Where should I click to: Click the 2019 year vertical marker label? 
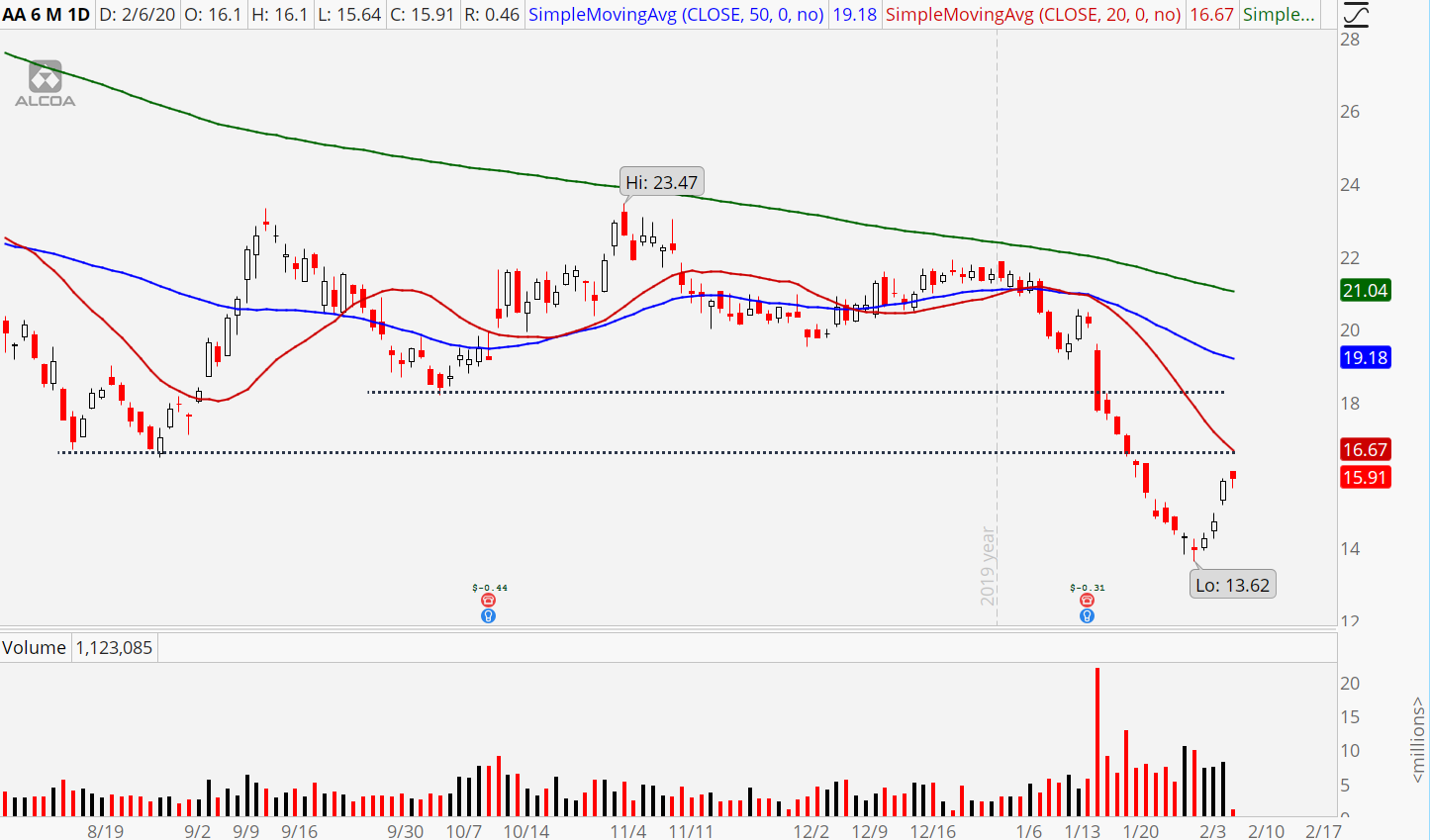(x=988, y=565)
